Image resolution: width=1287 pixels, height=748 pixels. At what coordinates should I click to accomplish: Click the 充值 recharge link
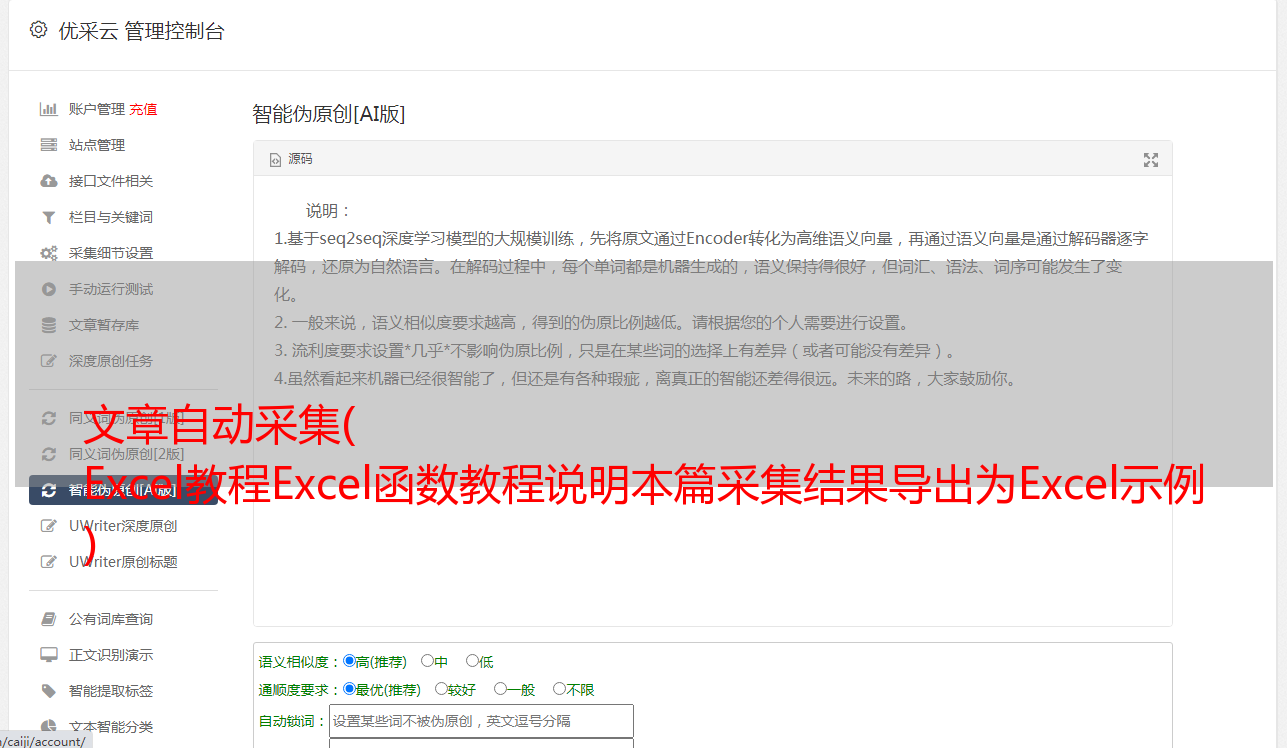pos(143,109)
